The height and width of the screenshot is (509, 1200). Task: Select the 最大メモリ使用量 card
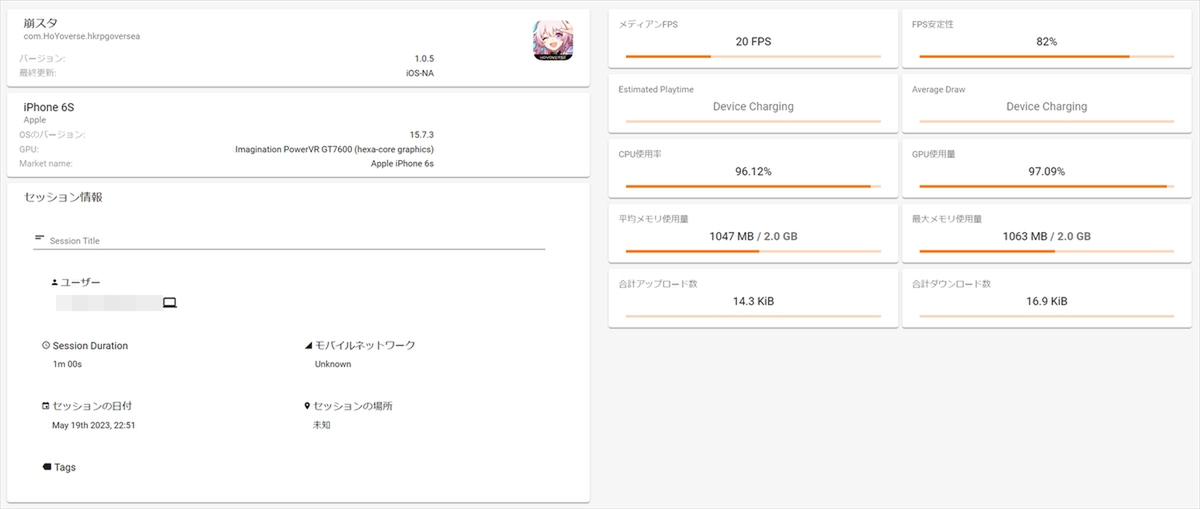click(x=1046, y=232)
